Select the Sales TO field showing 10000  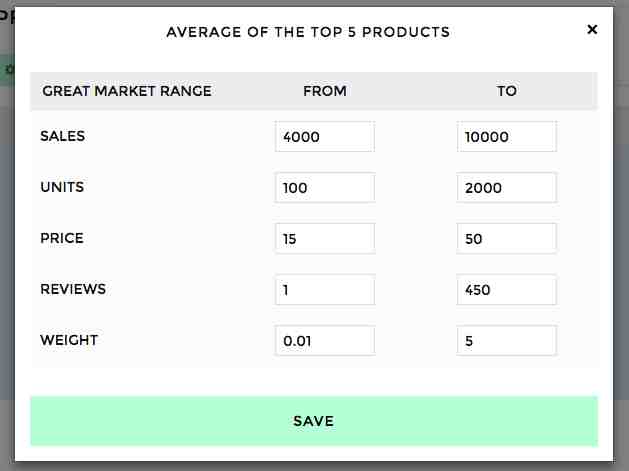507,136
